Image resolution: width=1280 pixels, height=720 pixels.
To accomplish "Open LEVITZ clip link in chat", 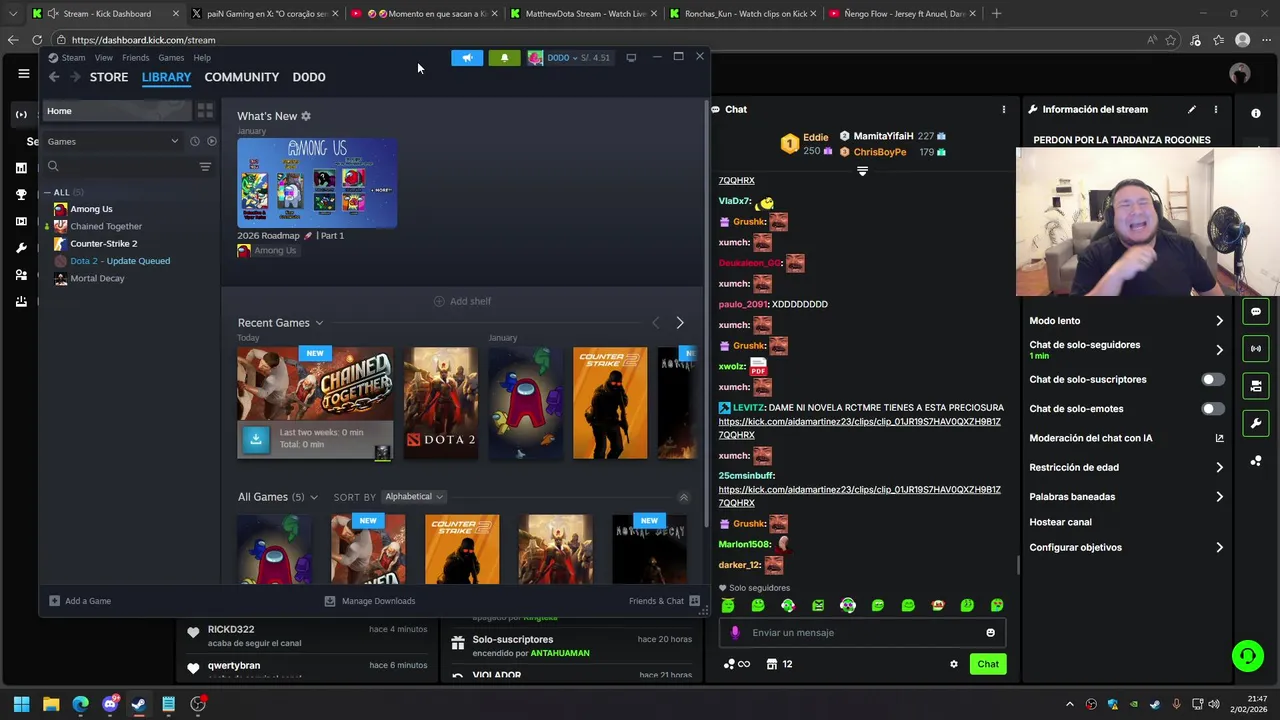I will (x=859, y=428).
